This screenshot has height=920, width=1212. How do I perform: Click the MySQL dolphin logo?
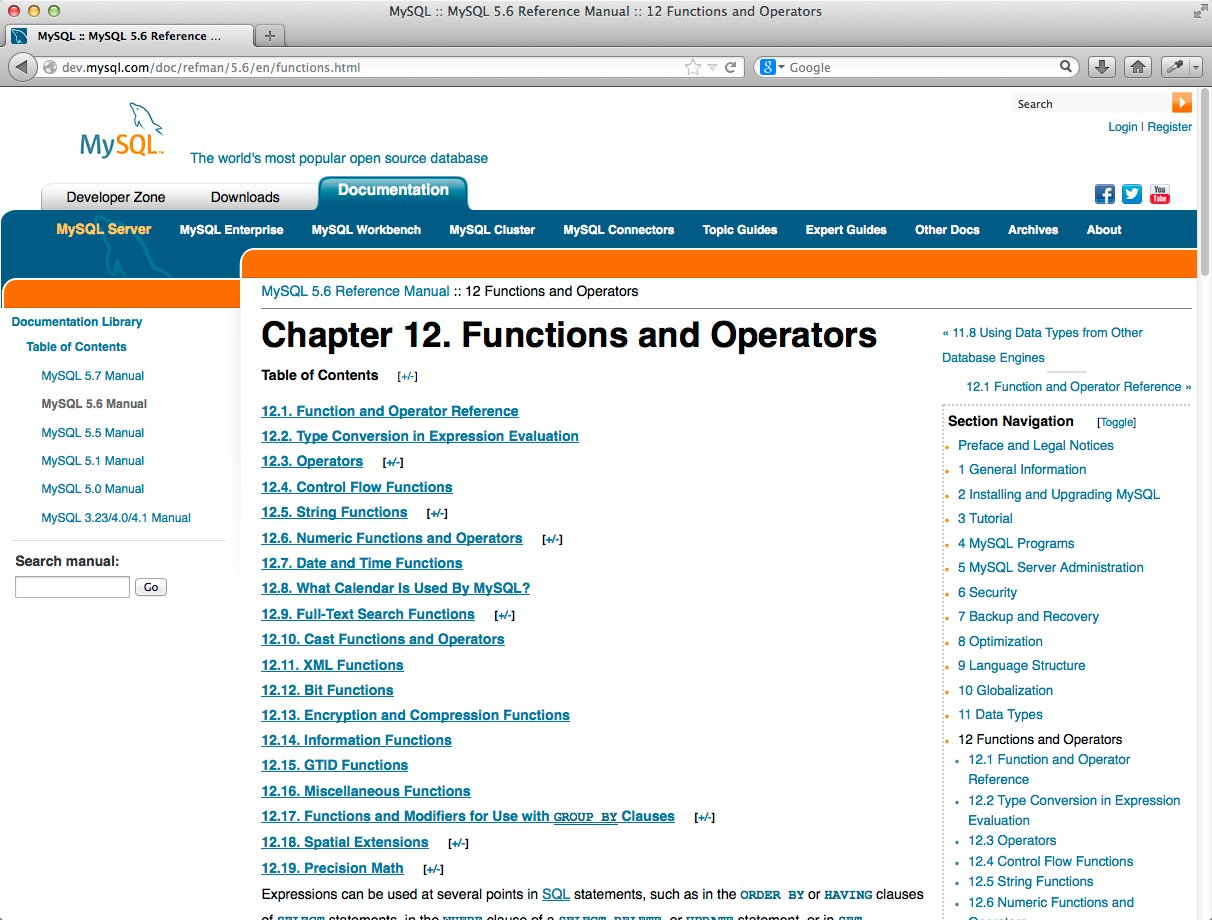[x=122, y=130]
